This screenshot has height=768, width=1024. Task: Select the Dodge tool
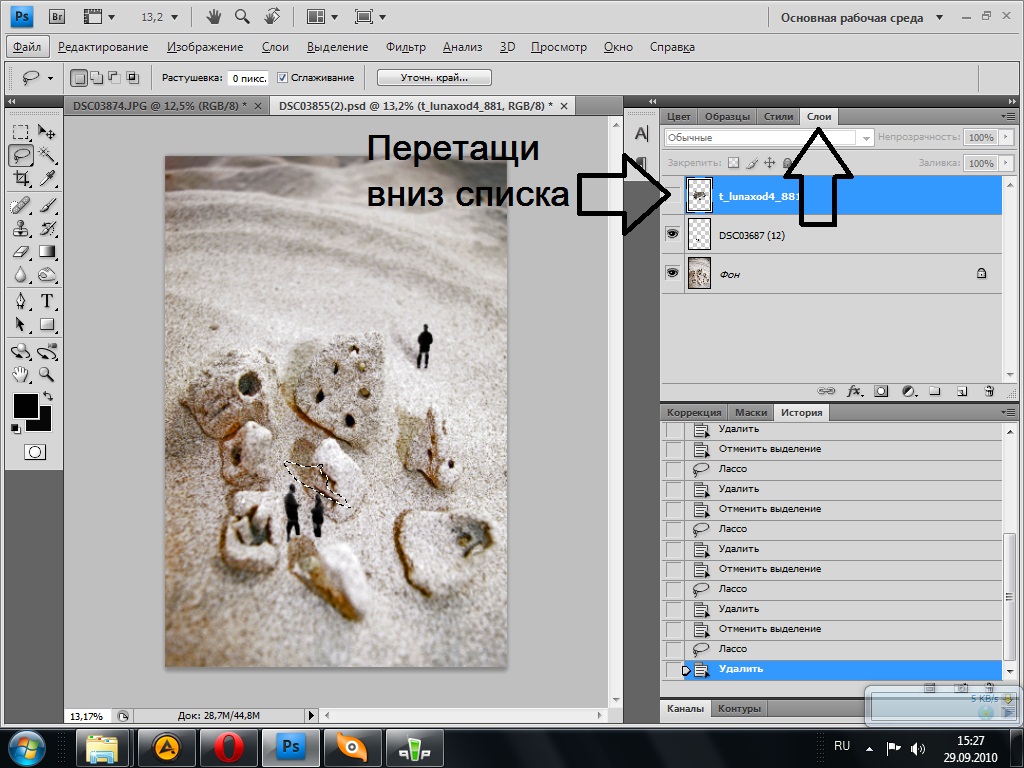tap(46, 274)
